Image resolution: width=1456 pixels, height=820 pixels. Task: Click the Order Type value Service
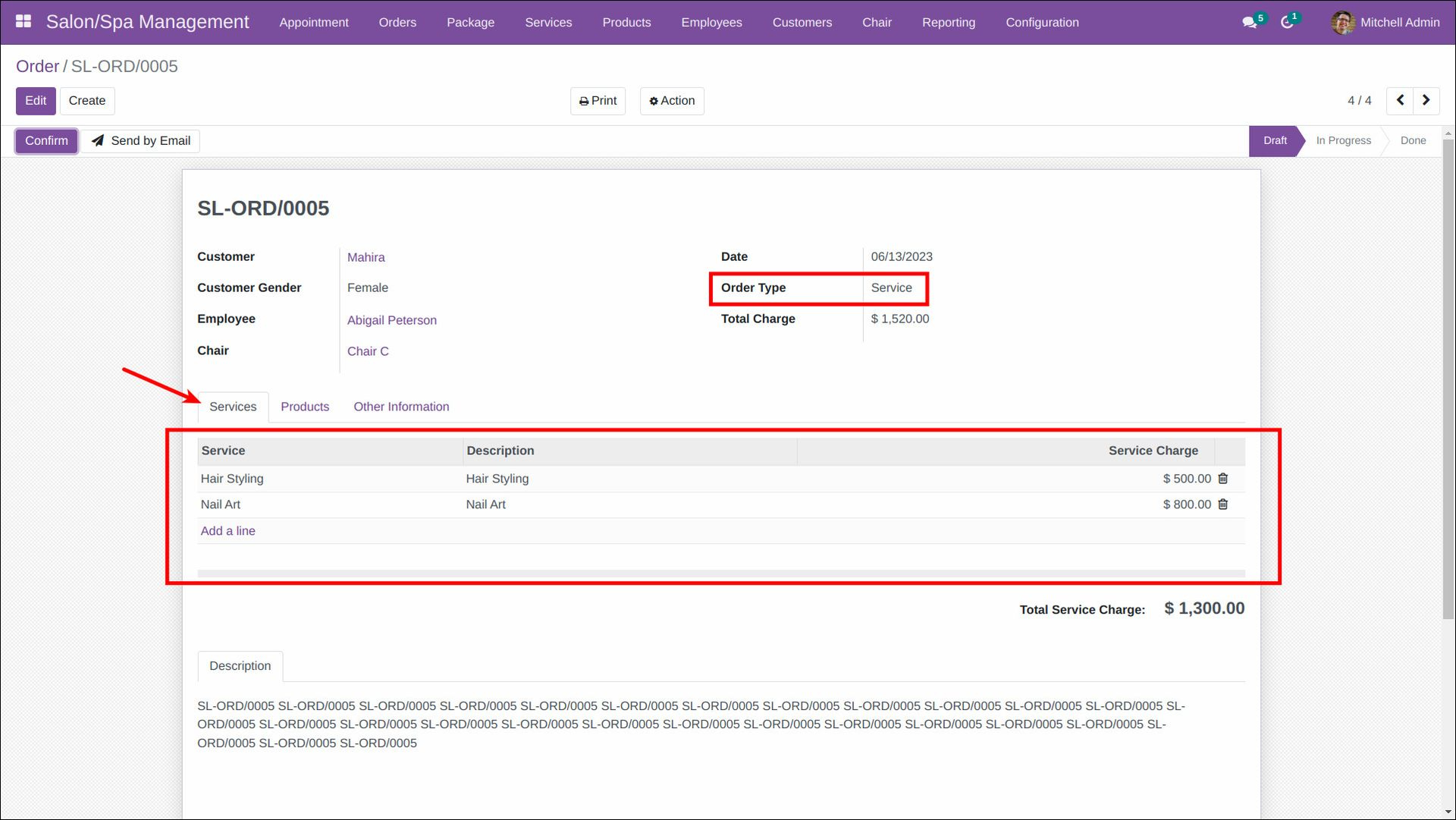tap(891, 288)
